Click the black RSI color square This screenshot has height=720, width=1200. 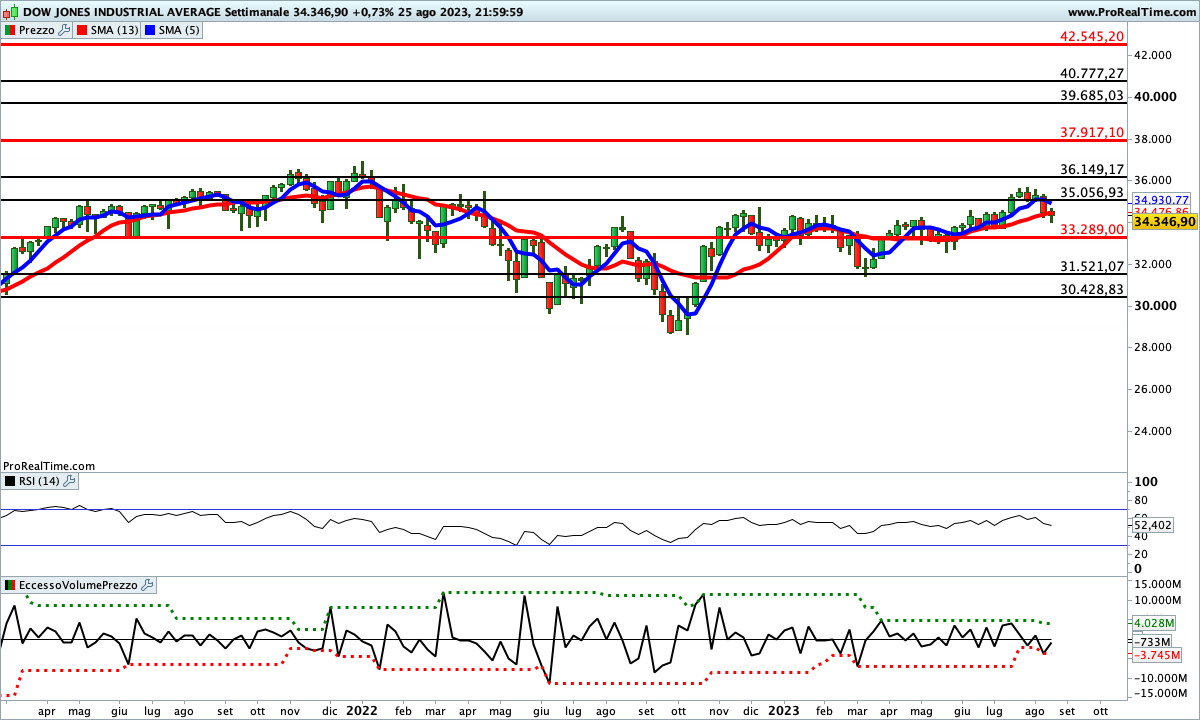click(x=9, y=481)
